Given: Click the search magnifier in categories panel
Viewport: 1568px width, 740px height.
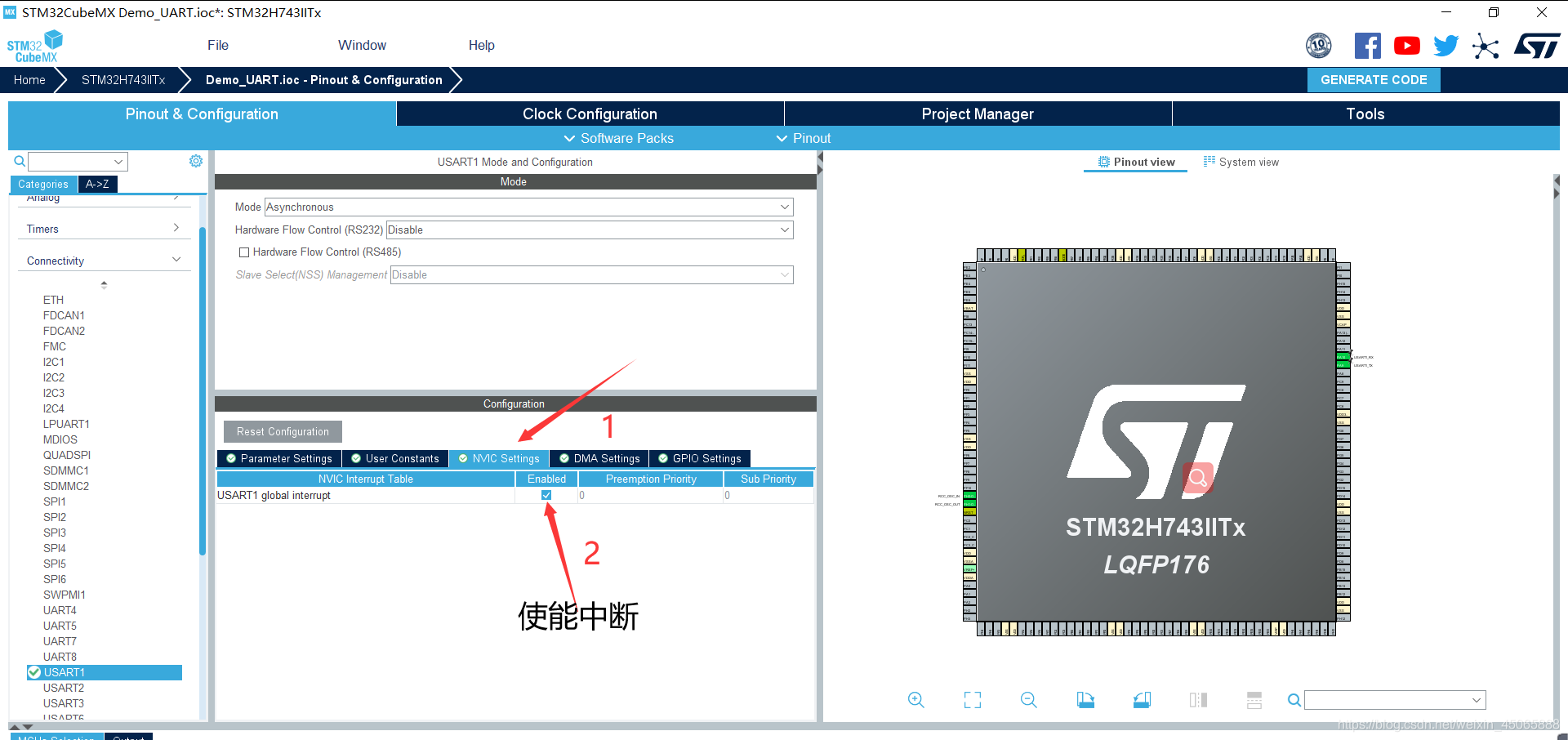Looking at the screenshot, I should [x=20, y=161].
